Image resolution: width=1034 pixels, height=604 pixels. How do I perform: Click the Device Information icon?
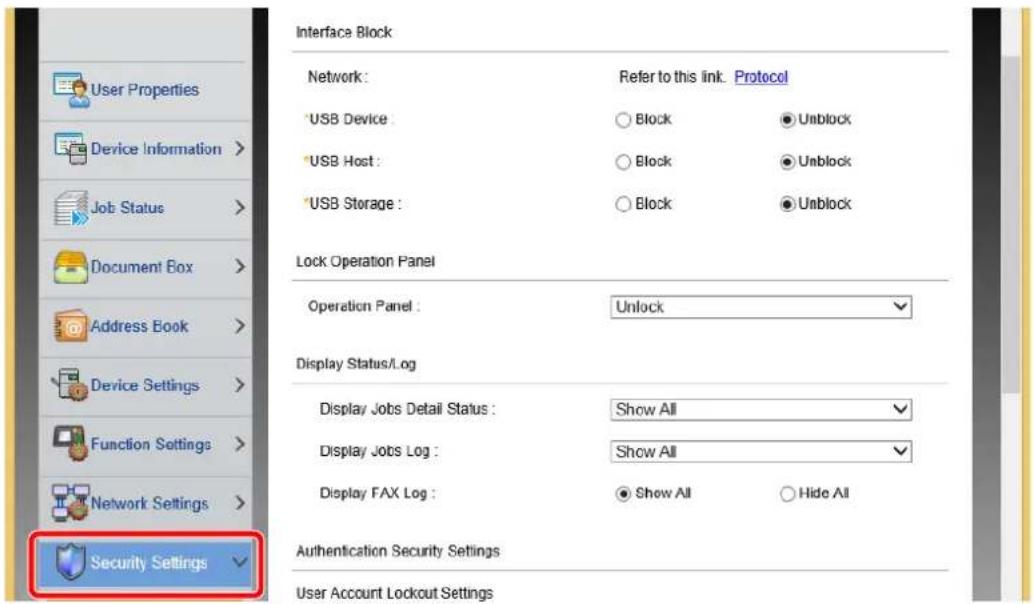click(x=71, y=148)
